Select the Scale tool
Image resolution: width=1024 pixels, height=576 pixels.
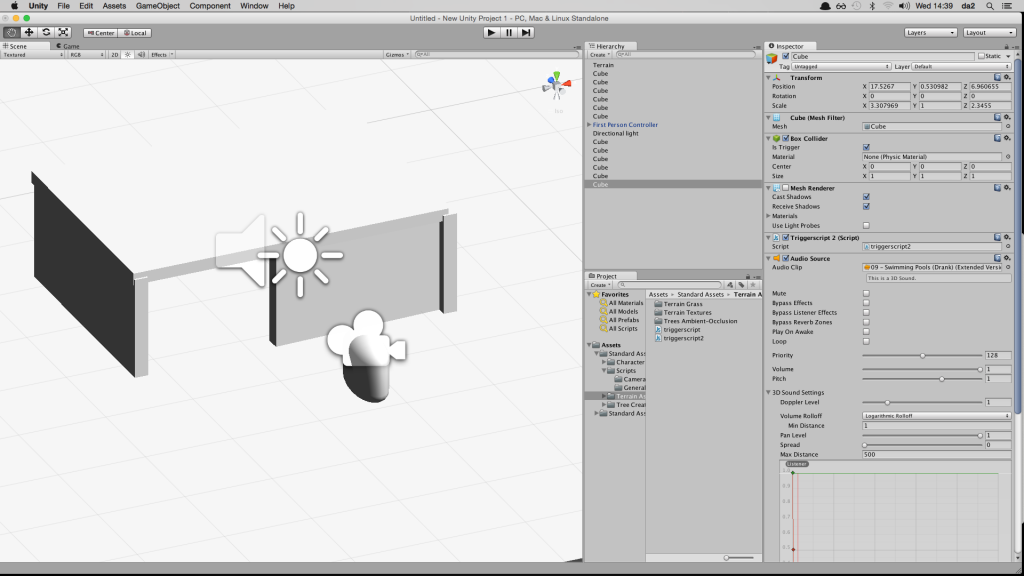(63, 32)
